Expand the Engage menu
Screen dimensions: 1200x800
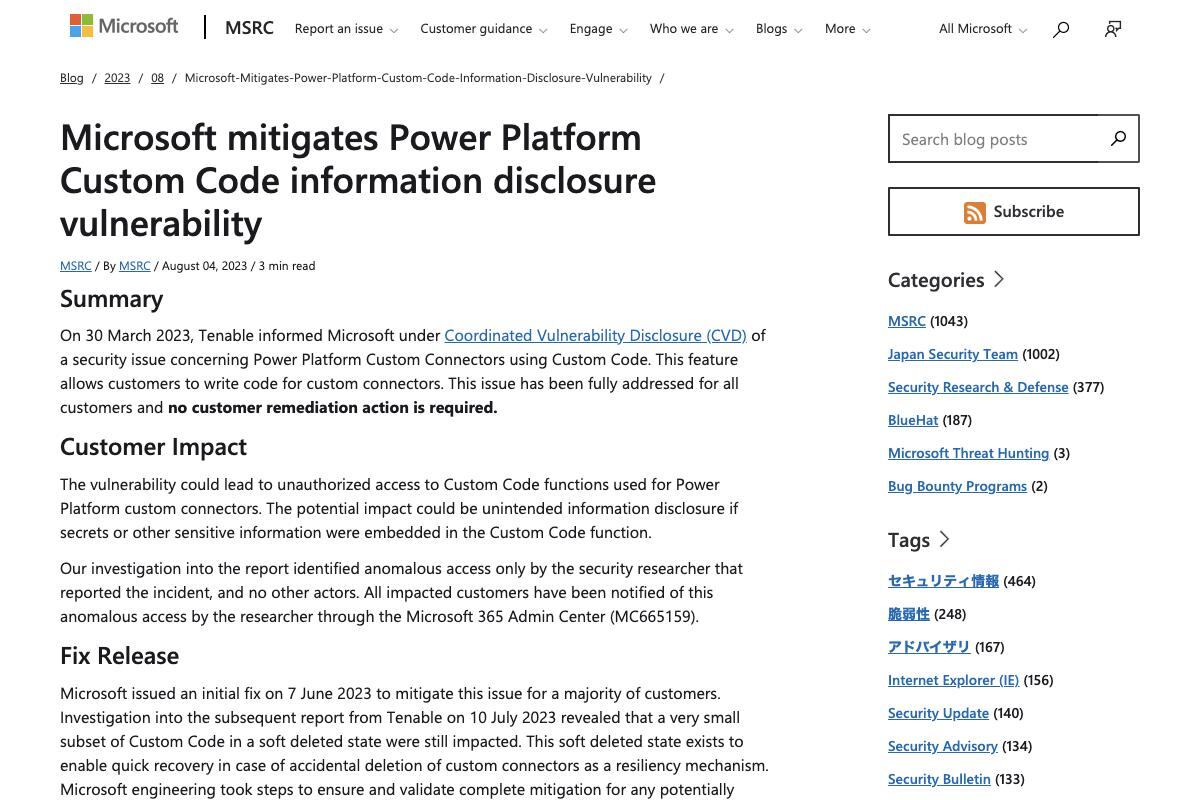click(598, 29)
